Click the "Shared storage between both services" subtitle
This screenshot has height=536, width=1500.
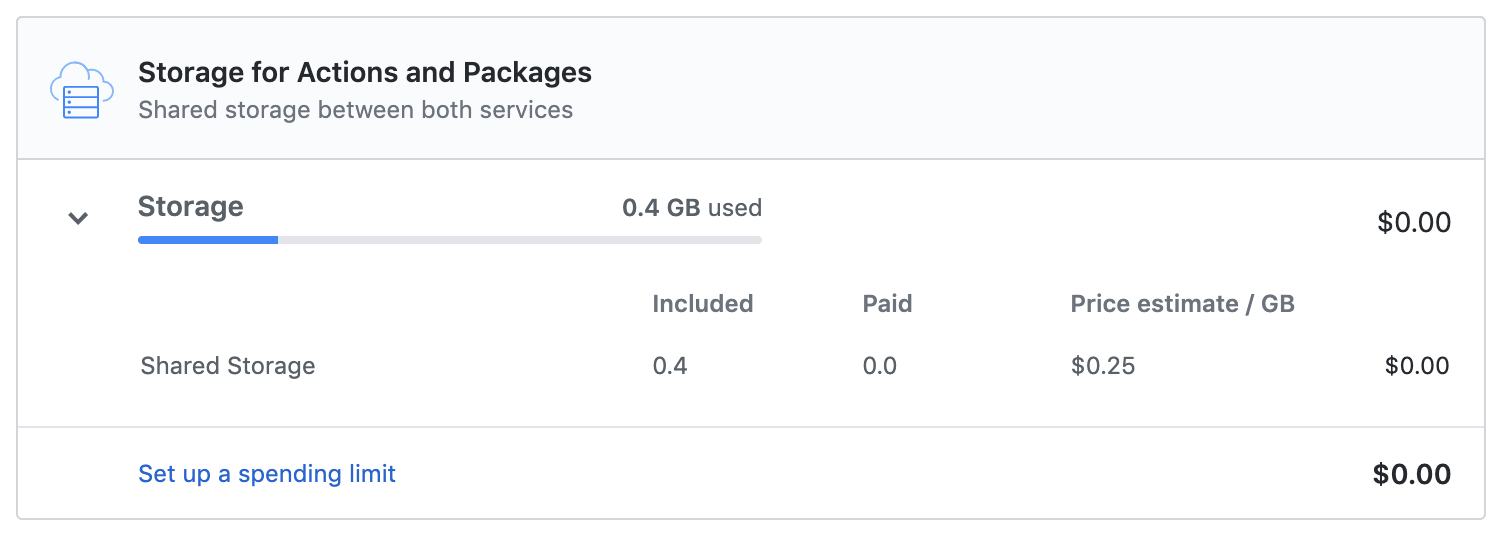point(355,110)
